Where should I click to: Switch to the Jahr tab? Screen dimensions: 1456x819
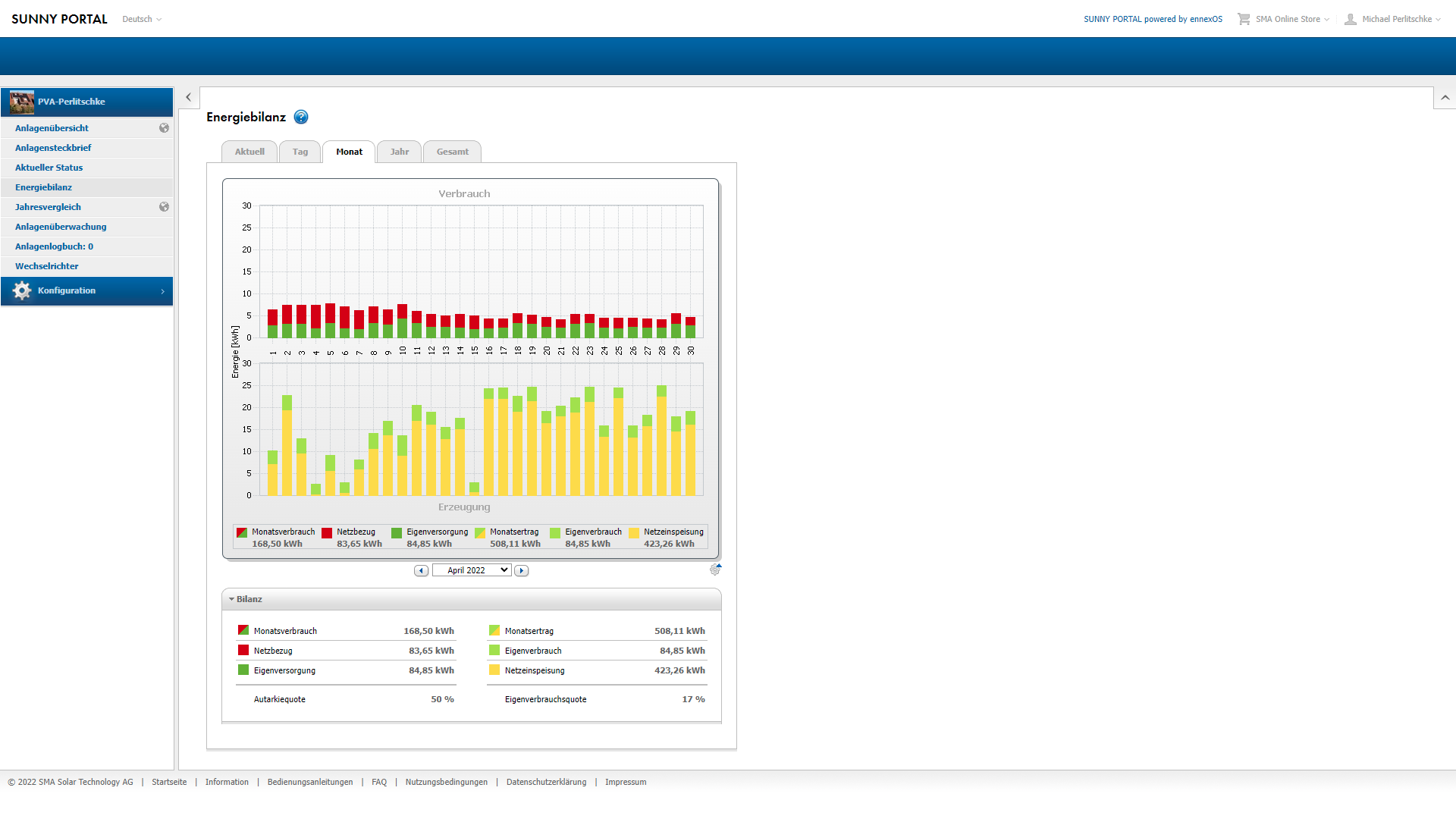tap(400, 152)
